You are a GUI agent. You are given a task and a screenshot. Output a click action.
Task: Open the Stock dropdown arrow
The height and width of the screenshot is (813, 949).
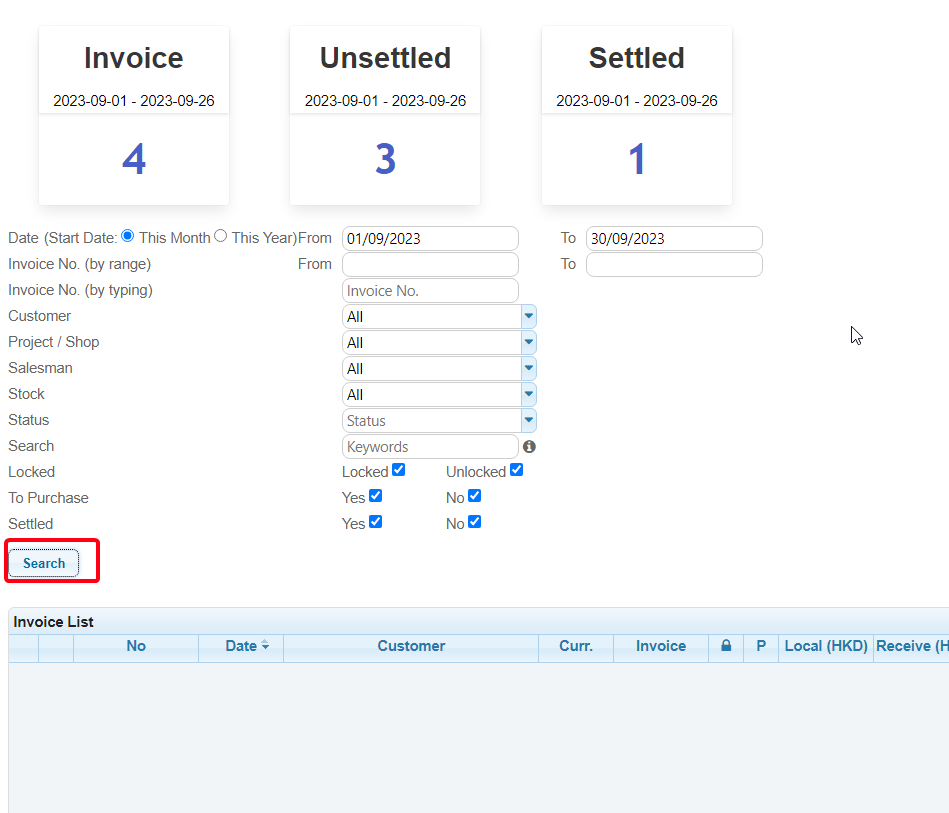point(528,395)
